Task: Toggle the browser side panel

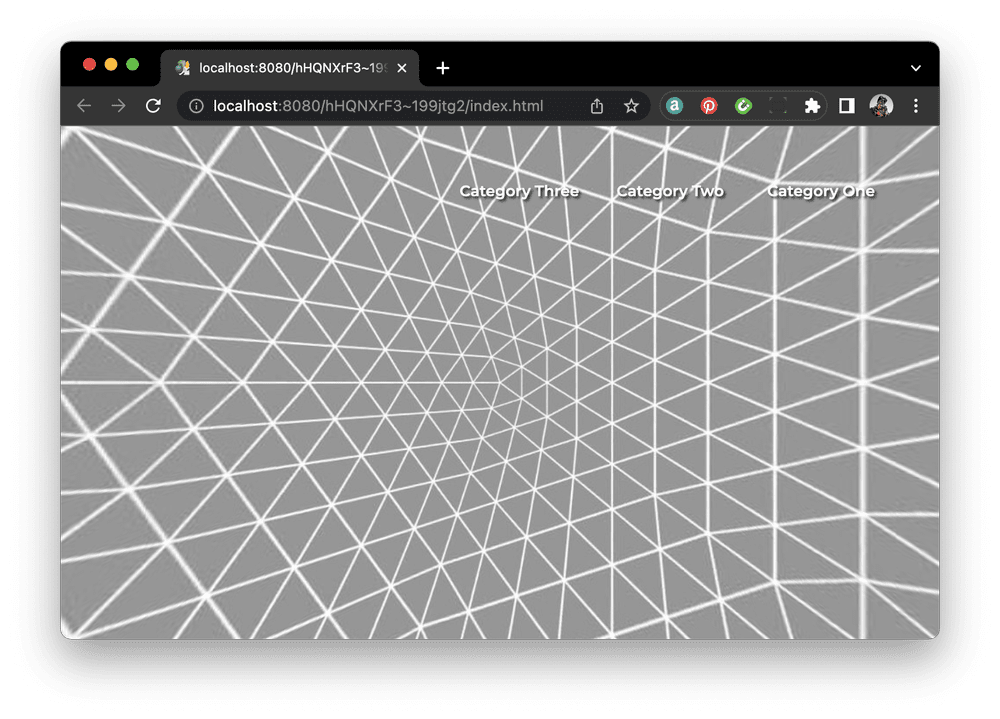Action: pyautogui.click(x=846, y=106)
